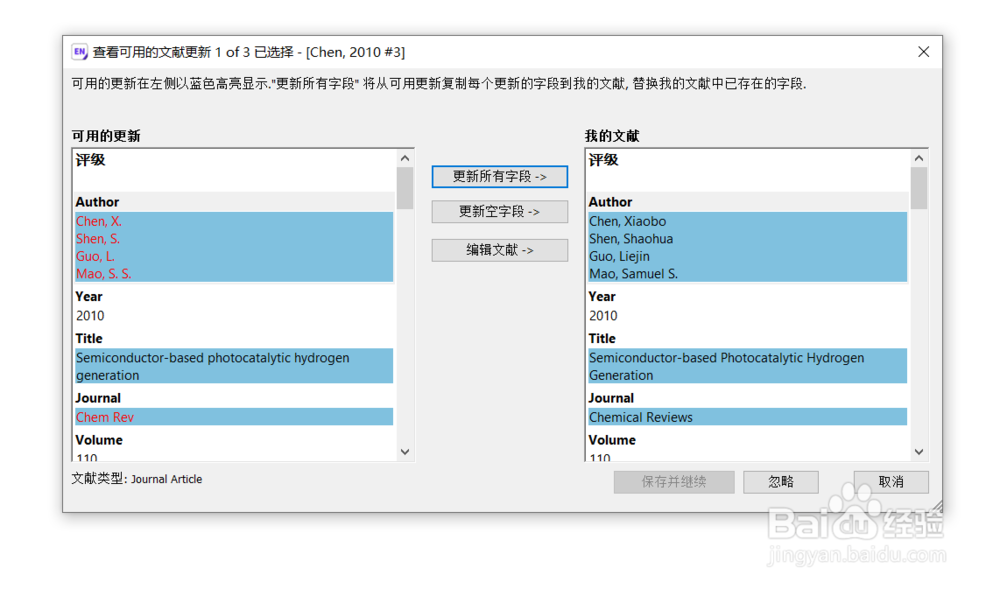Click the 取消 button

(890, 481)
